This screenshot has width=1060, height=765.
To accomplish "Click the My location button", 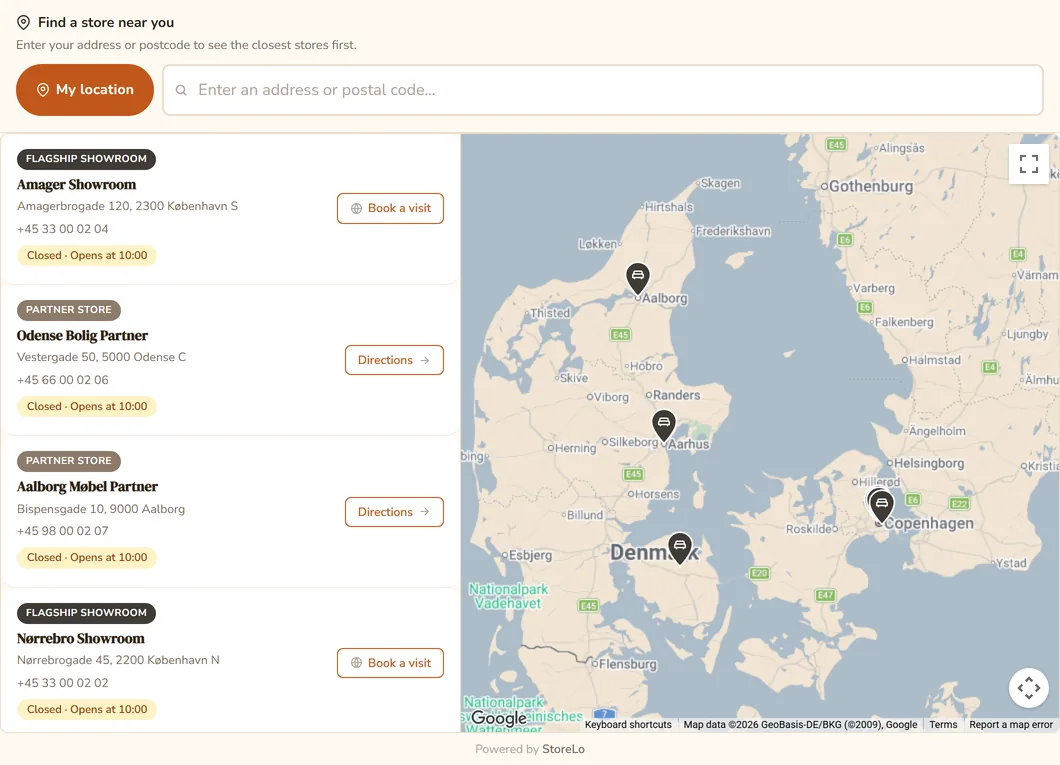I will (85, 90).
